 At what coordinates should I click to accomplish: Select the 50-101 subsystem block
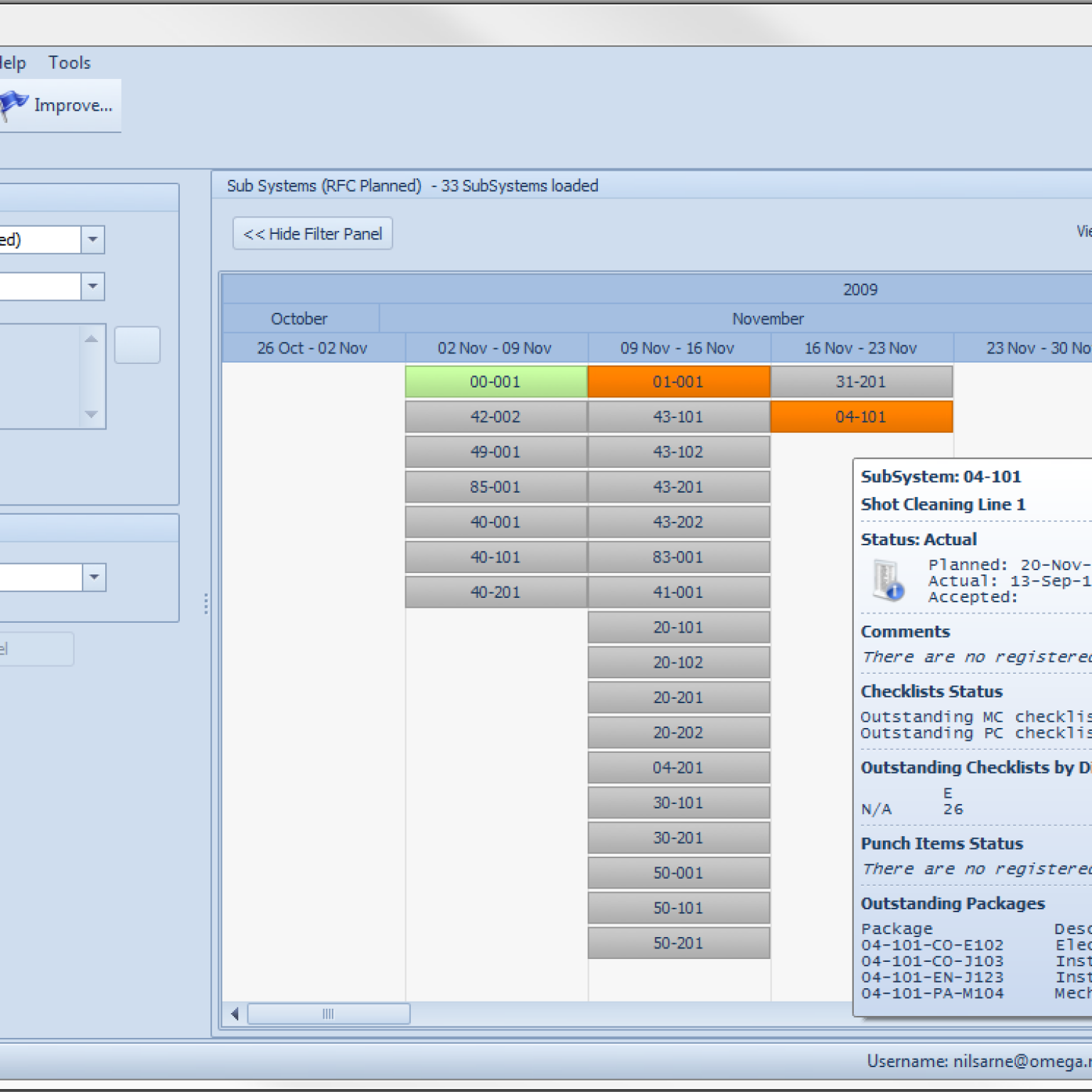[x=678, y=908]
